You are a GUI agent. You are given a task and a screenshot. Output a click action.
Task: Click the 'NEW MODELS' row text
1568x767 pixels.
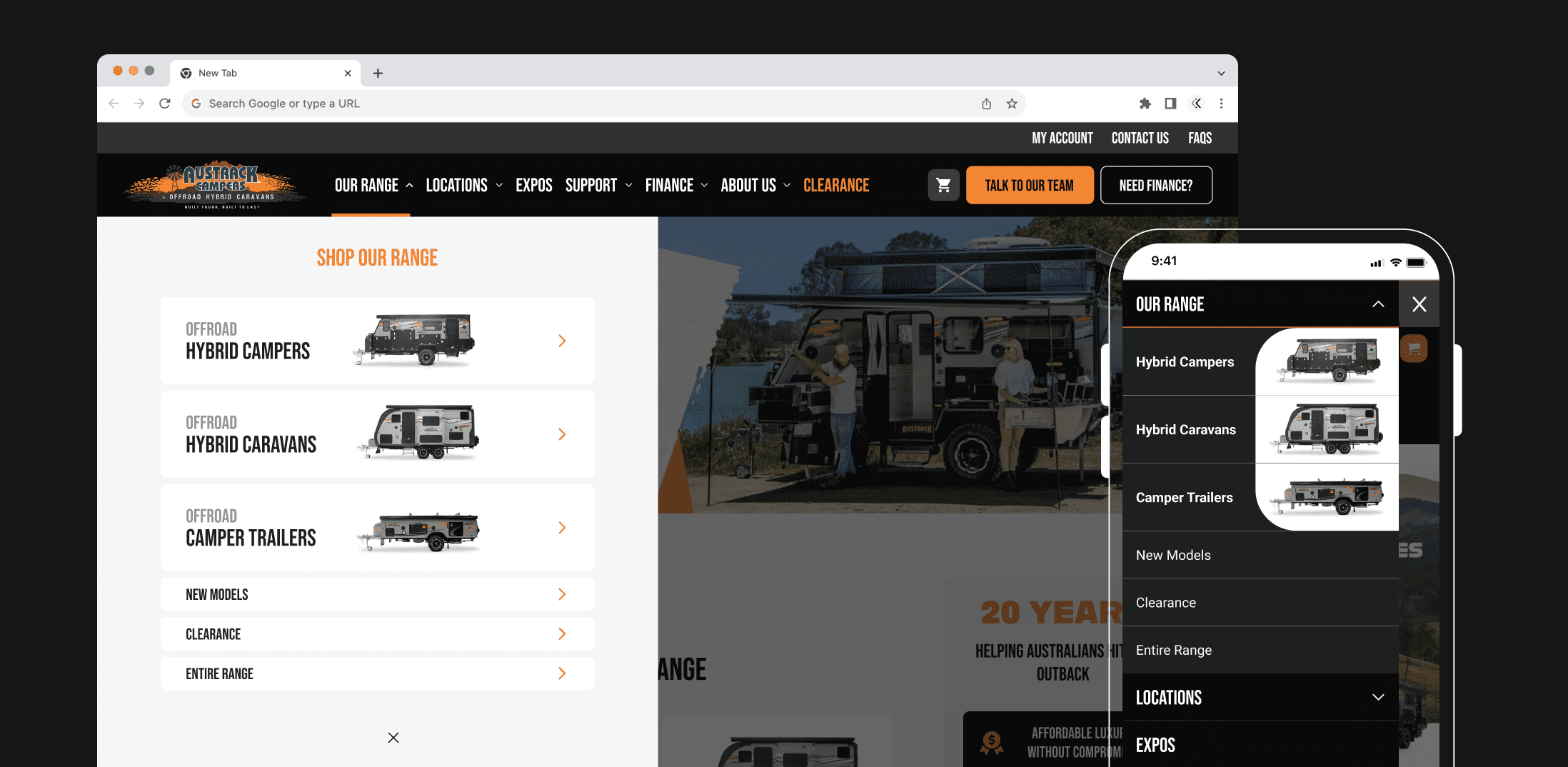(x=216, y=594)
